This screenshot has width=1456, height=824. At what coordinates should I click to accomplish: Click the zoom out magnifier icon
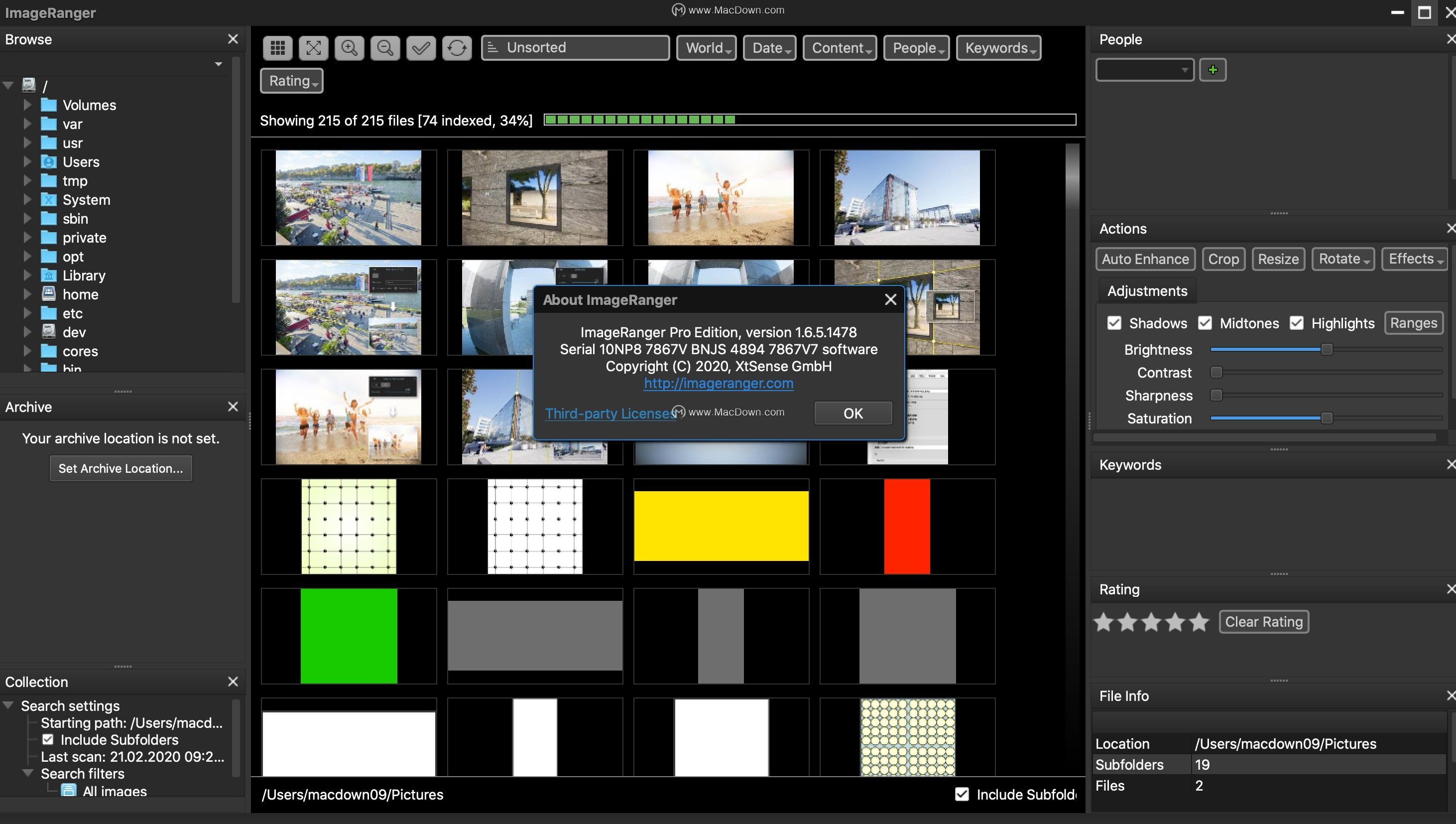pos(384,47)
